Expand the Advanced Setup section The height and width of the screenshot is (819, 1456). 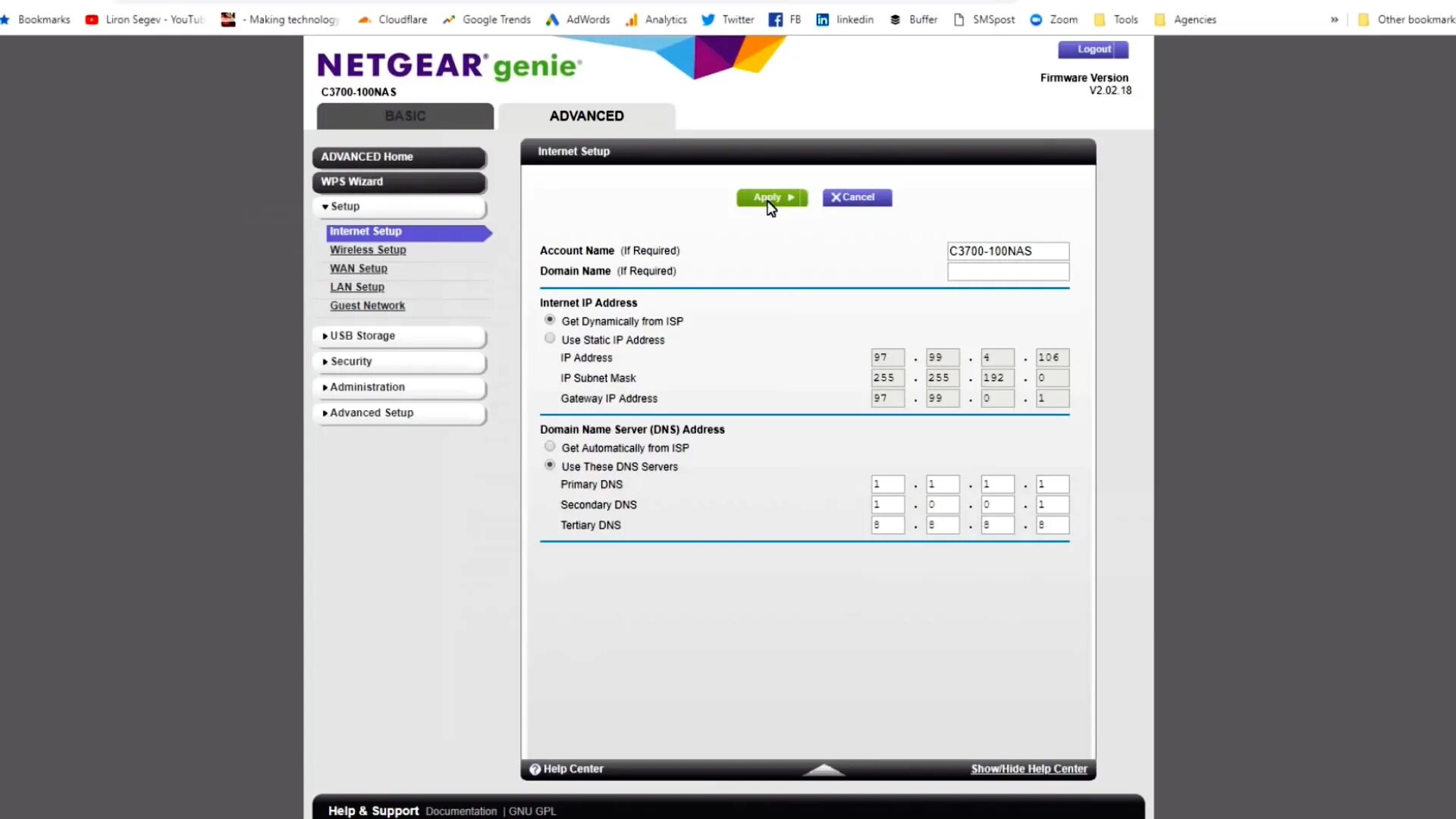pos(399,413)
